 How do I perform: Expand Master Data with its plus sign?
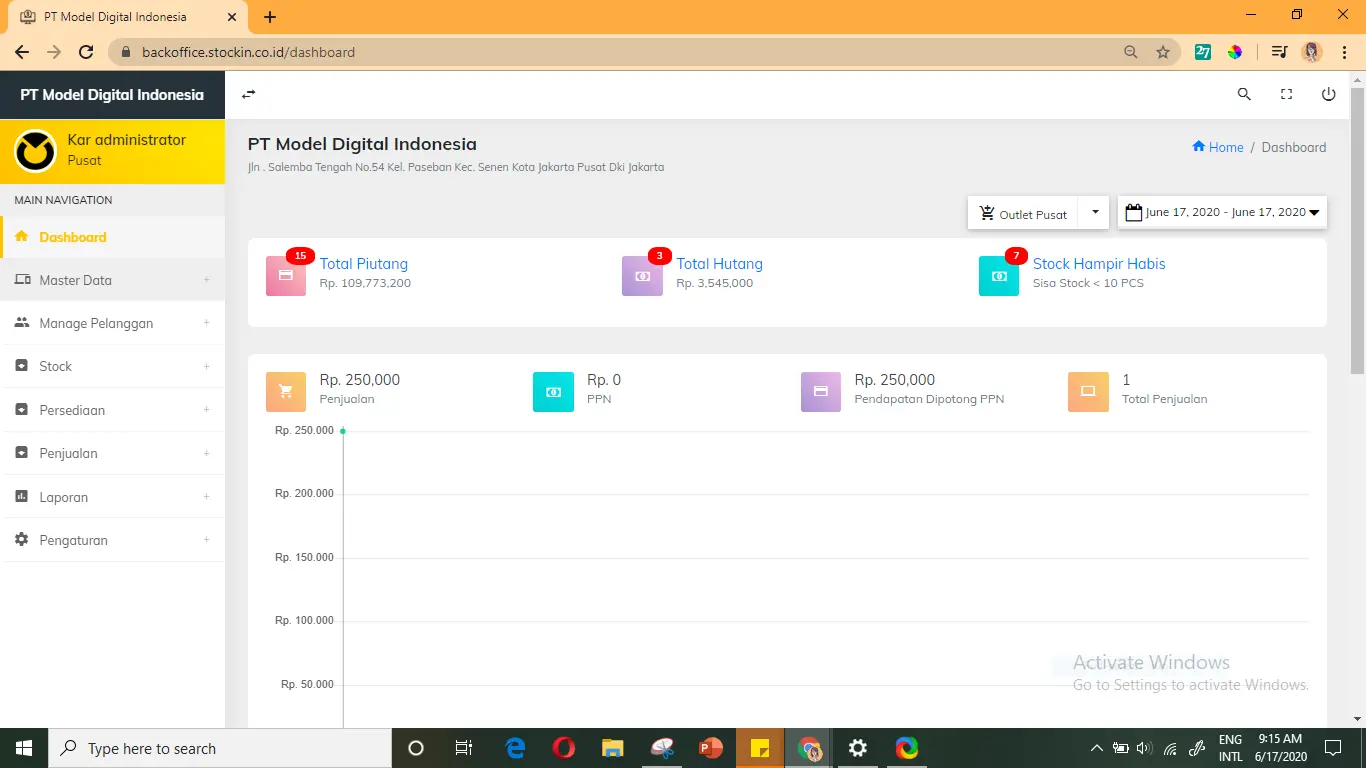pos(207,280)
